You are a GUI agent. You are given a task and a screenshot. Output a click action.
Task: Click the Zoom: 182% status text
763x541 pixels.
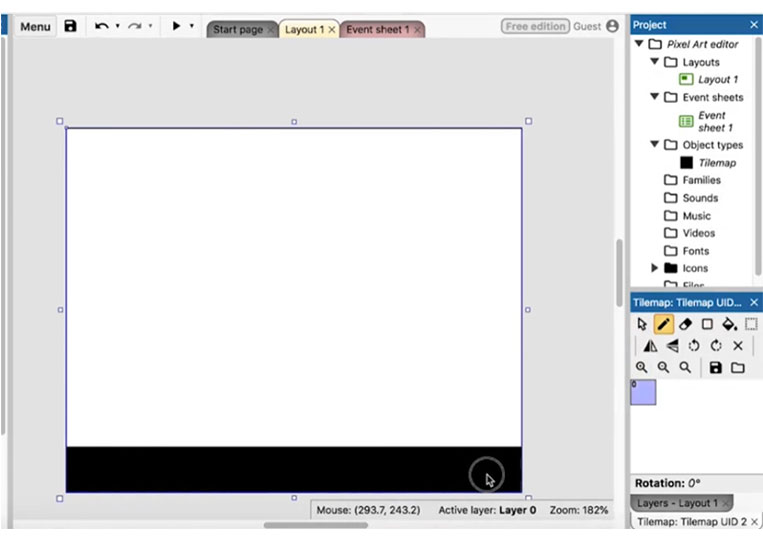[x=579, y=510]
